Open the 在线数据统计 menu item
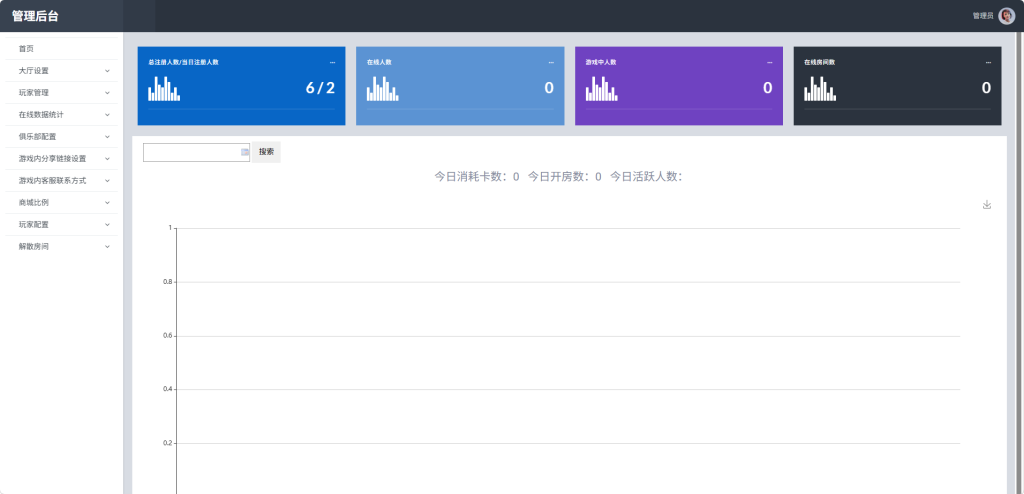 pos(61,115)
